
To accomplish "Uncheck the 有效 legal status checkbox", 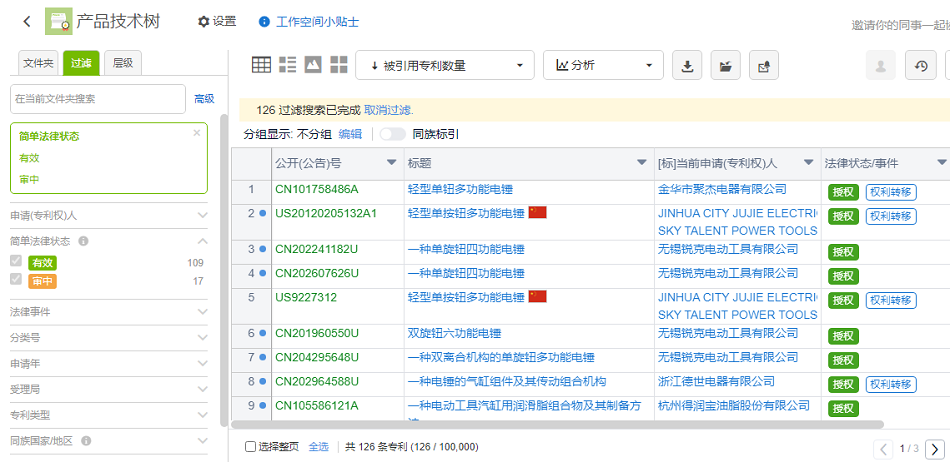I will tap(16, 262).
